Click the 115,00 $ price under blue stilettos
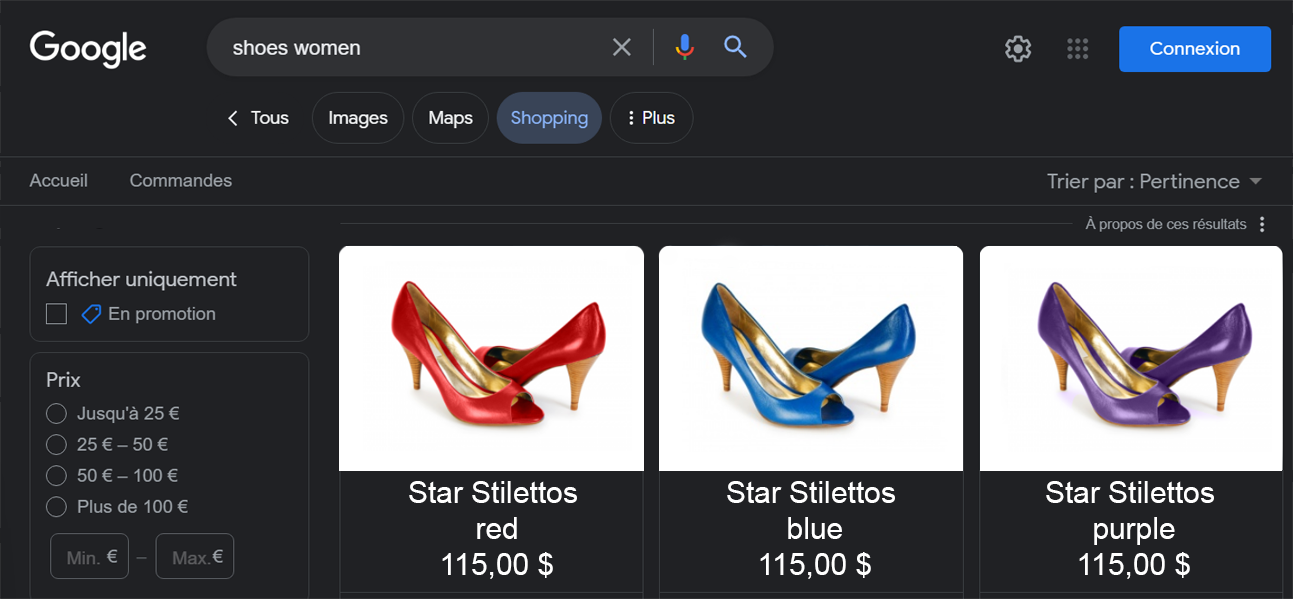The image size is (1293, 599). coord(815,565)
